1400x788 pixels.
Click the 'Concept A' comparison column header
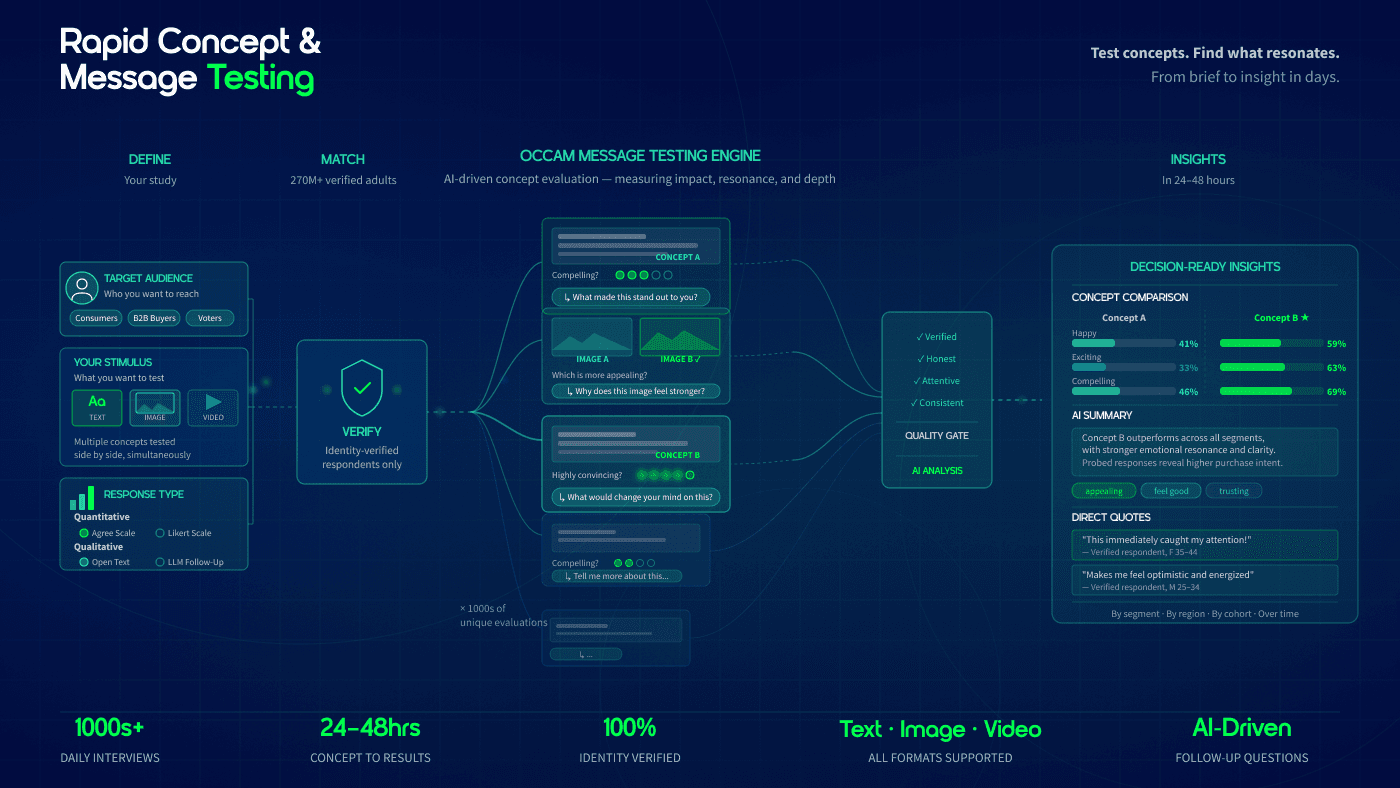coord(1123,318)
